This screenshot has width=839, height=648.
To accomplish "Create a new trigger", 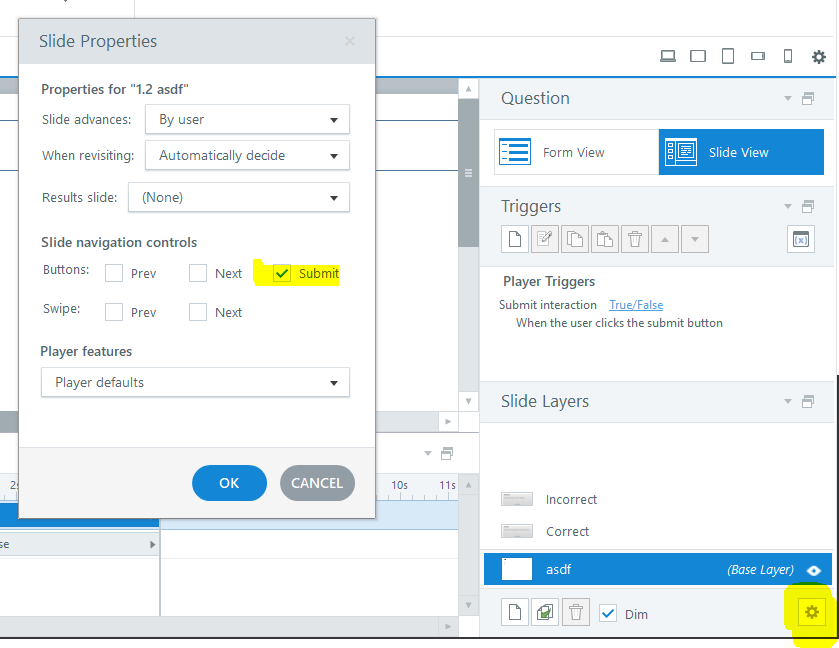I will click(515, 239).
